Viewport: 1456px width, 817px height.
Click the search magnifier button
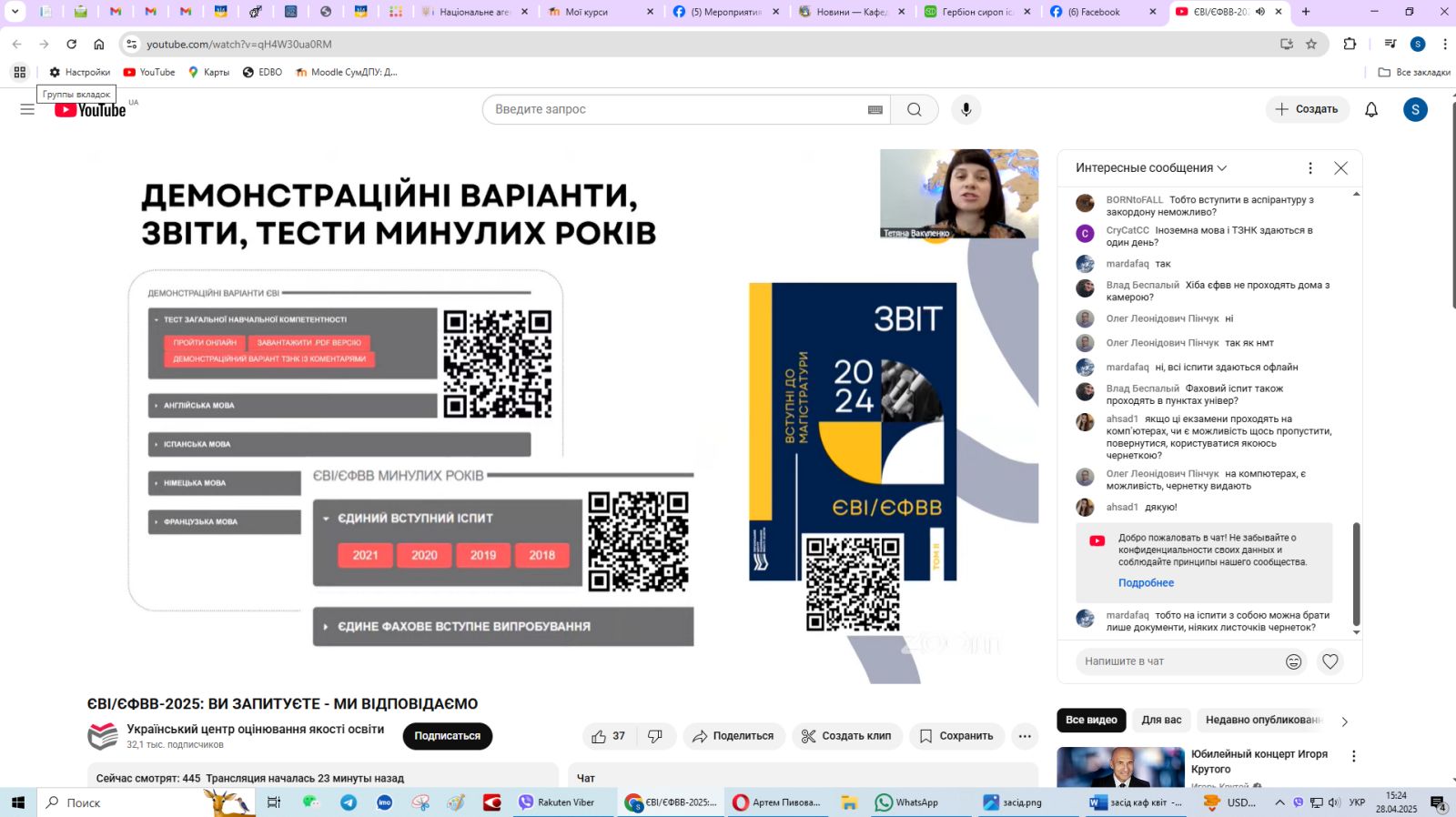(915, 110)
